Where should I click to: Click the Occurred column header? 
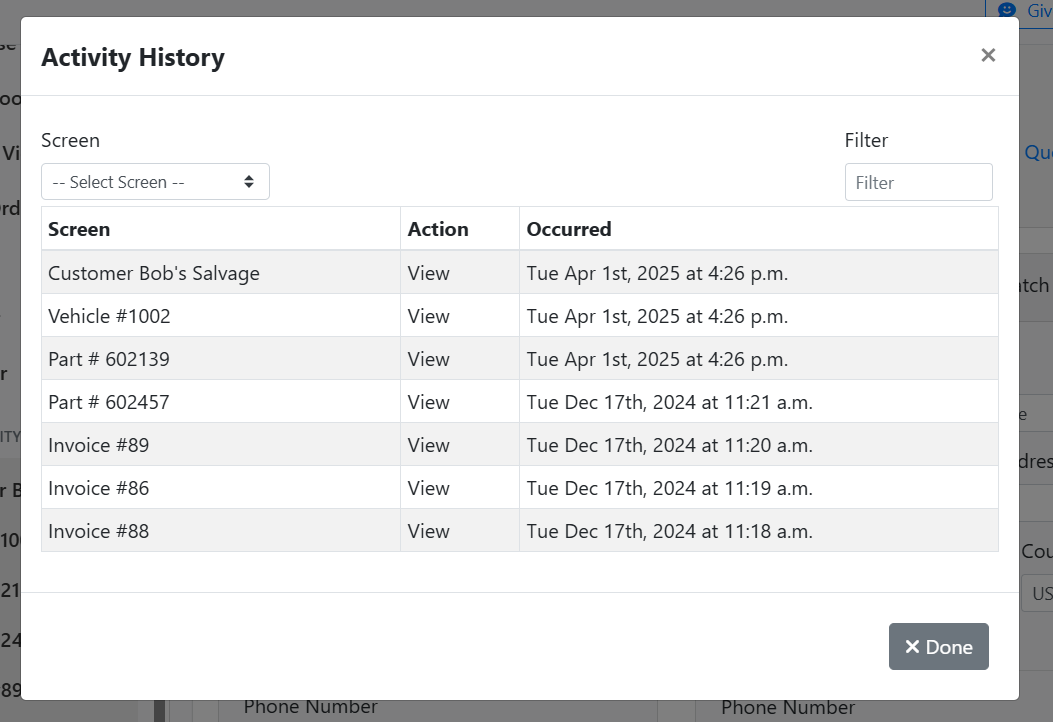coord(569,229)
